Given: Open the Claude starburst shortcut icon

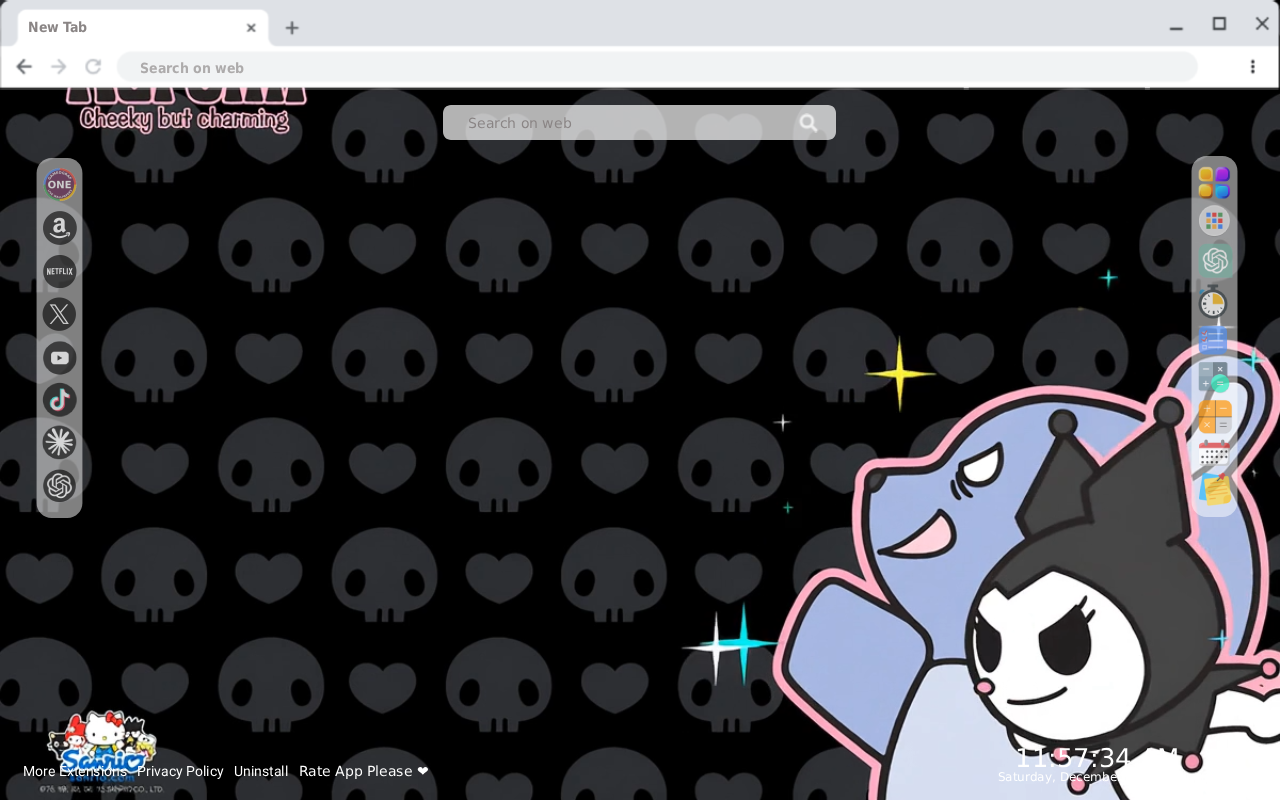Looking at the screenshot, I should pos(59,442).
